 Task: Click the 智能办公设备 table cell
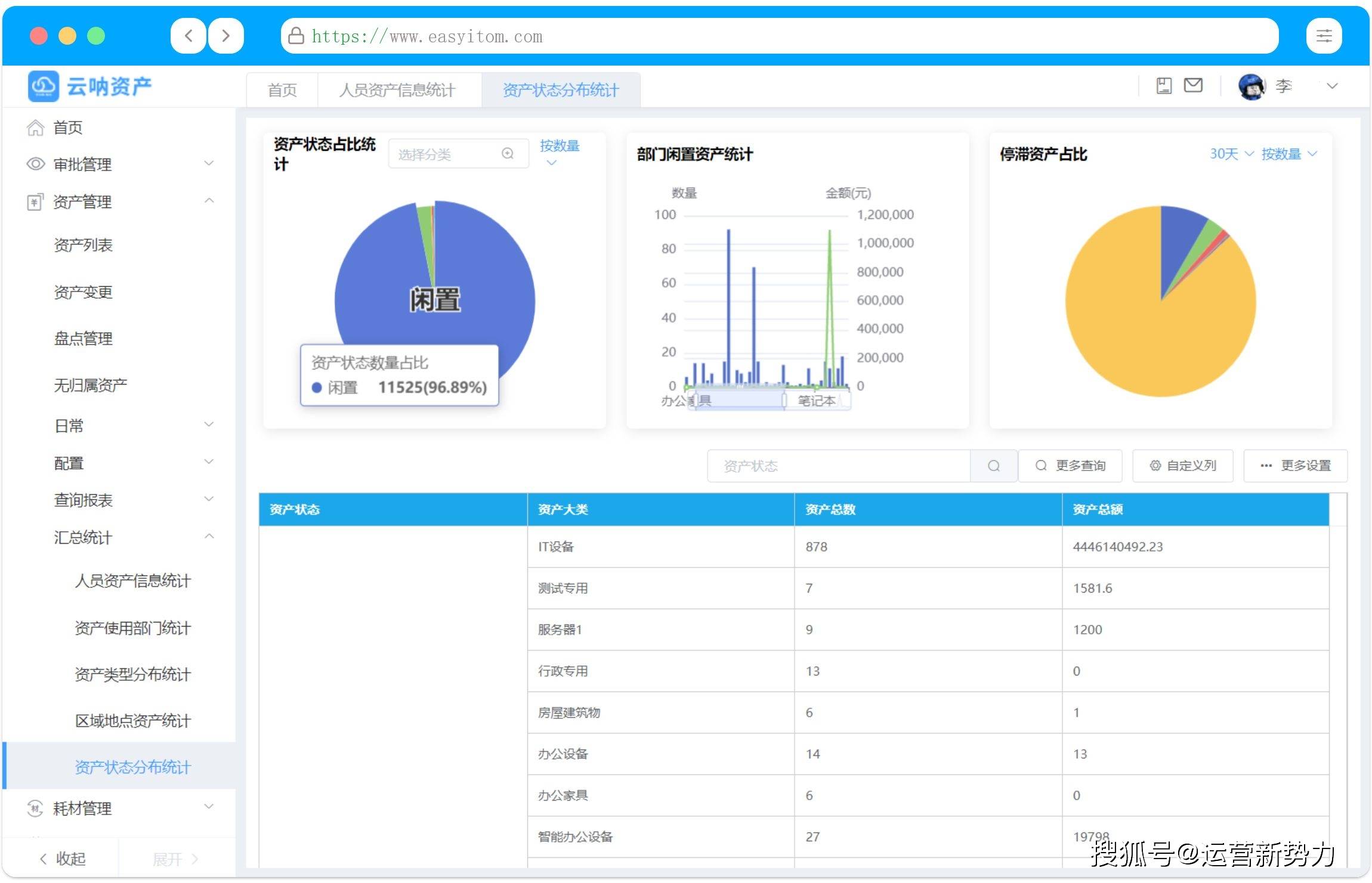click(661, 837)
